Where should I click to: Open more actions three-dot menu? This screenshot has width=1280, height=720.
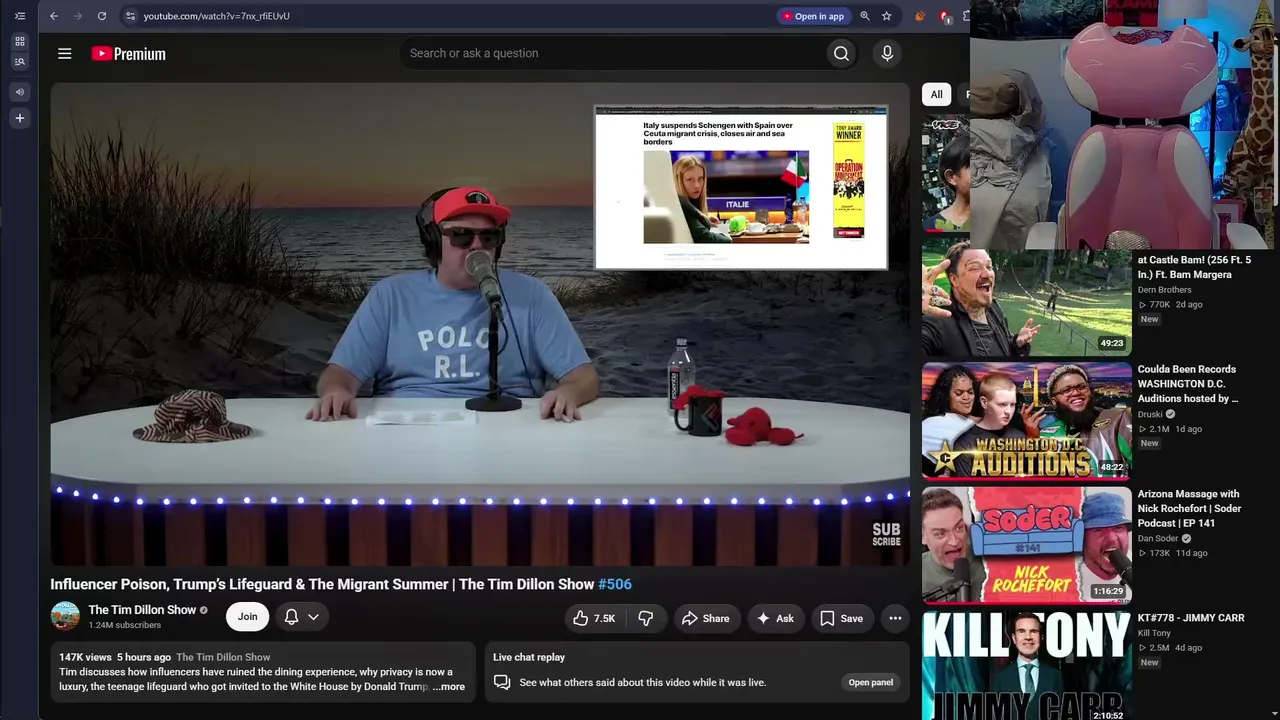click(x=895, y=618)
